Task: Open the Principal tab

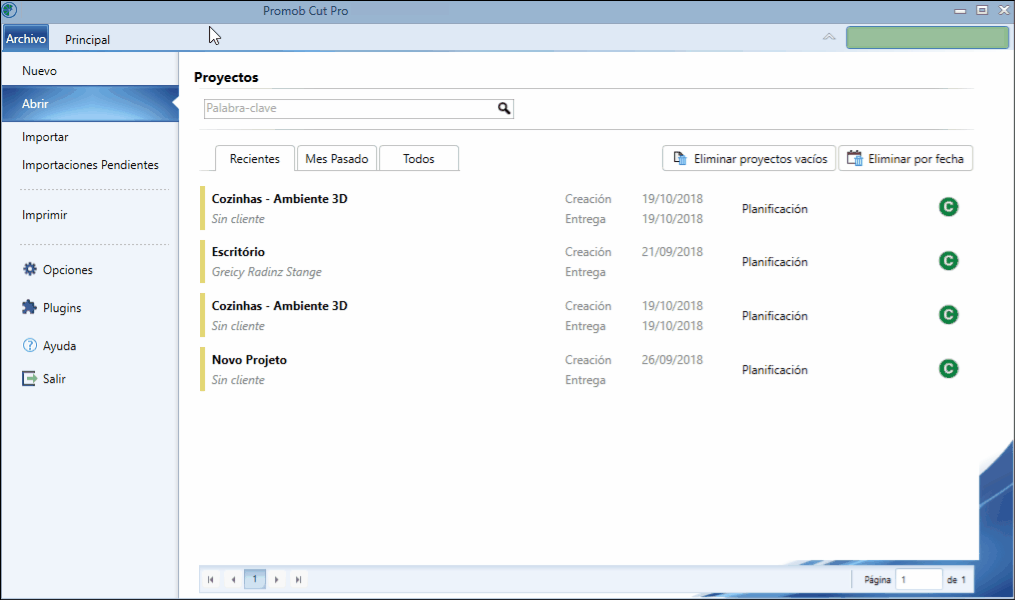Action: pyautogui.click(x=87, y=39)
